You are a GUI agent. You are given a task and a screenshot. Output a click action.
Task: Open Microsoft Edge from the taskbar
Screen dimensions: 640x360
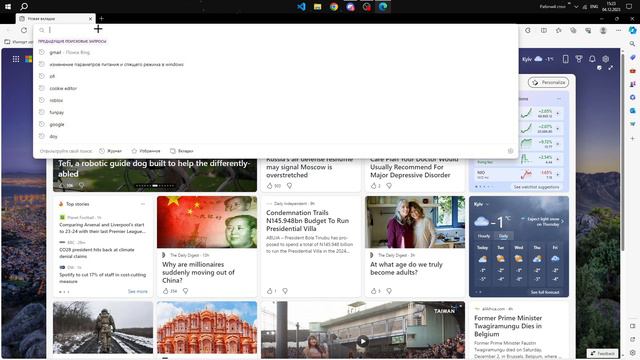(x=383, y=7)
